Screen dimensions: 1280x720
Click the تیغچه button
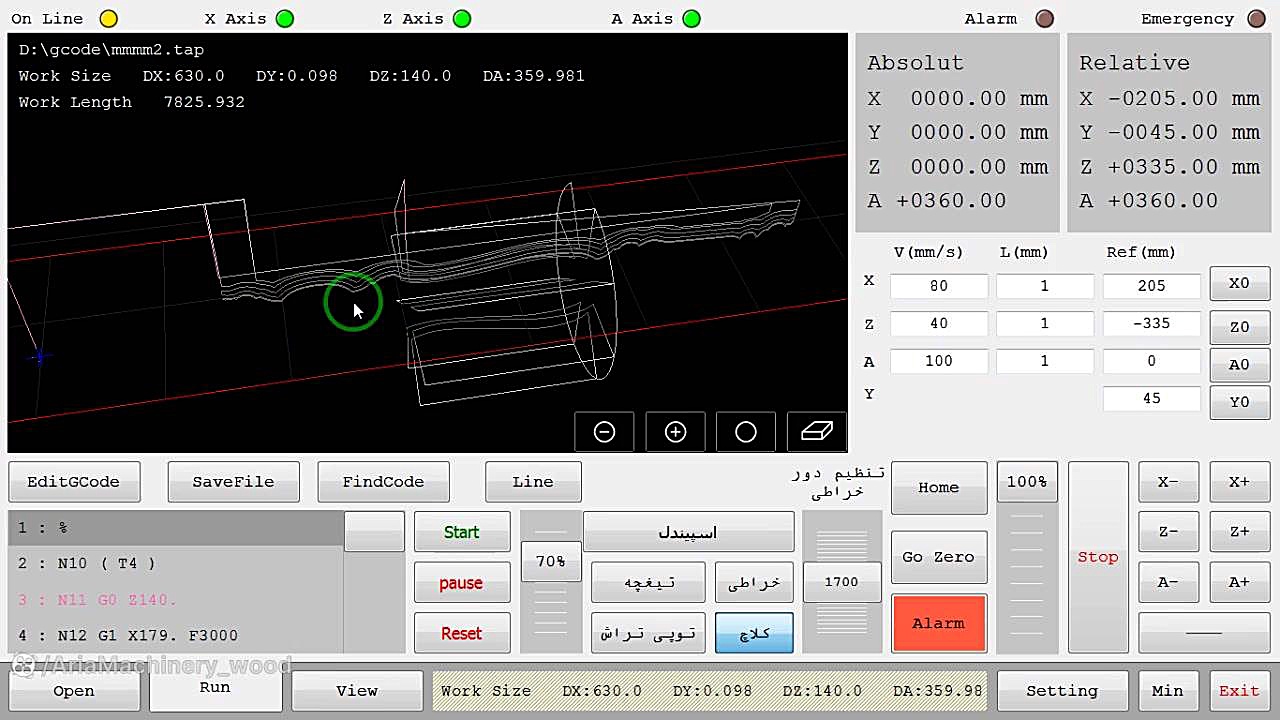[648, 583]
